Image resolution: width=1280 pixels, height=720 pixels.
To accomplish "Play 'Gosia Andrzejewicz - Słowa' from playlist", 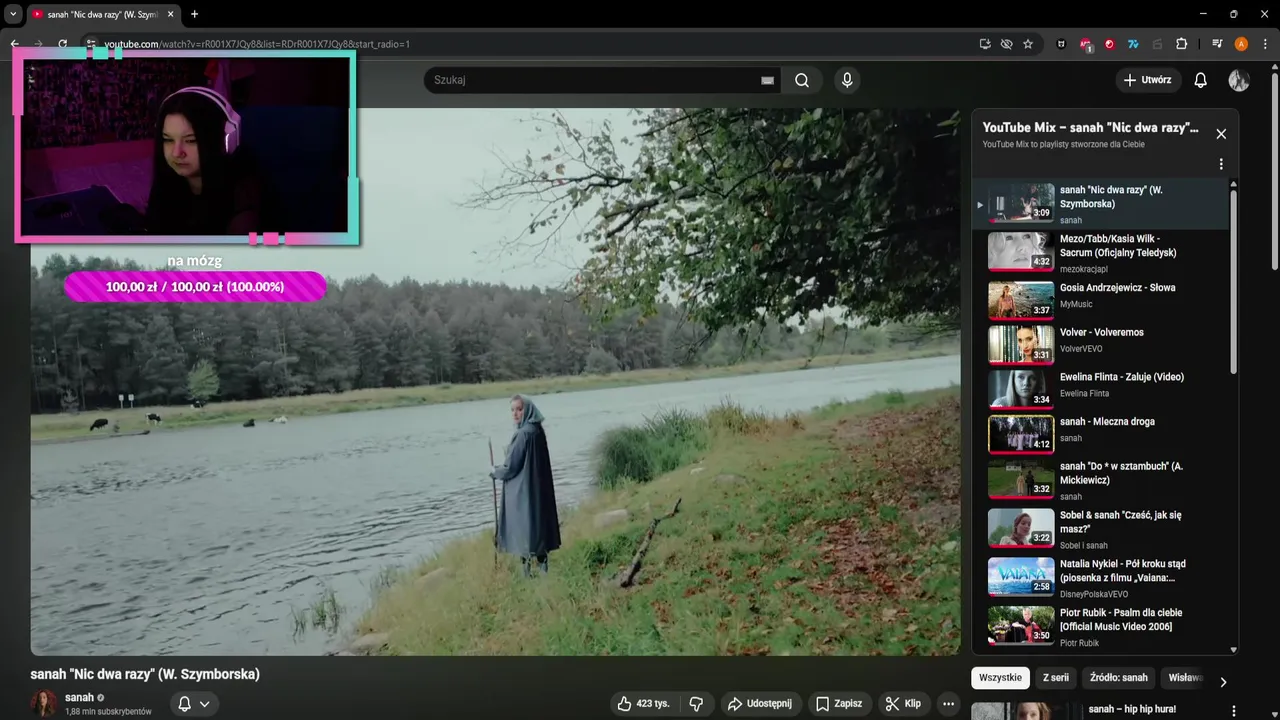I will pyautogui.click(x=1100, y=298).
